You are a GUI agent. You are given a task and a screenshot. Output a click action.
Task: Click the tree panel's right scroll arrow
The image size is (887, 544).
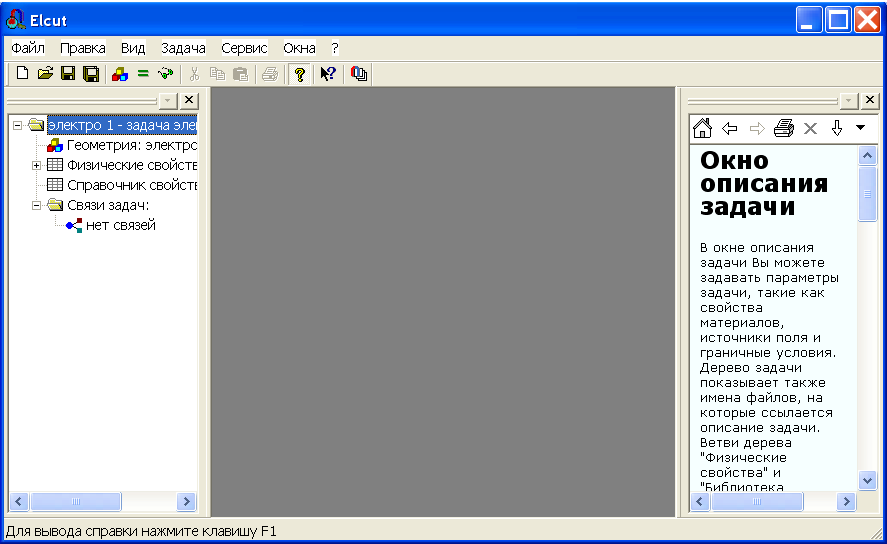tap(186, 502)
